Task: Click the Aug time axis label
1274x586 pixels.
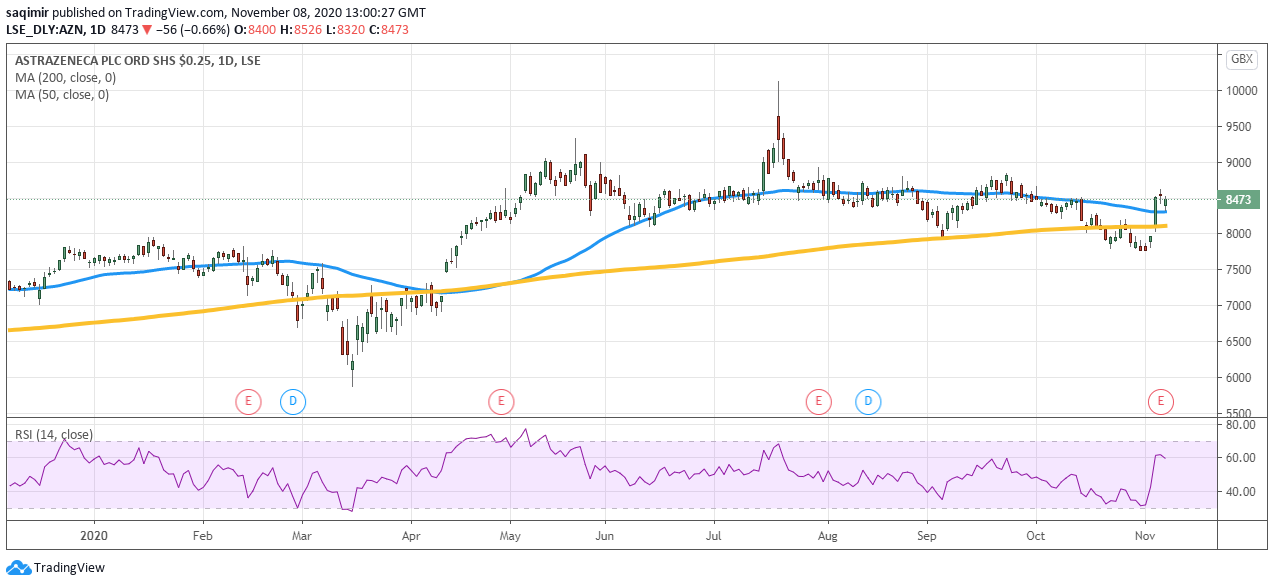Action: point(828,536)
